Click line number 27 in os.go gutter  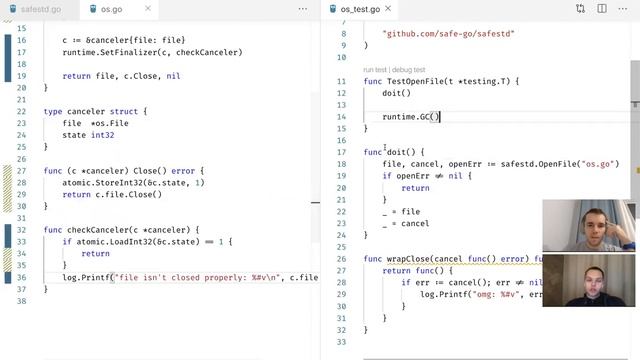(x=21, y=171)
